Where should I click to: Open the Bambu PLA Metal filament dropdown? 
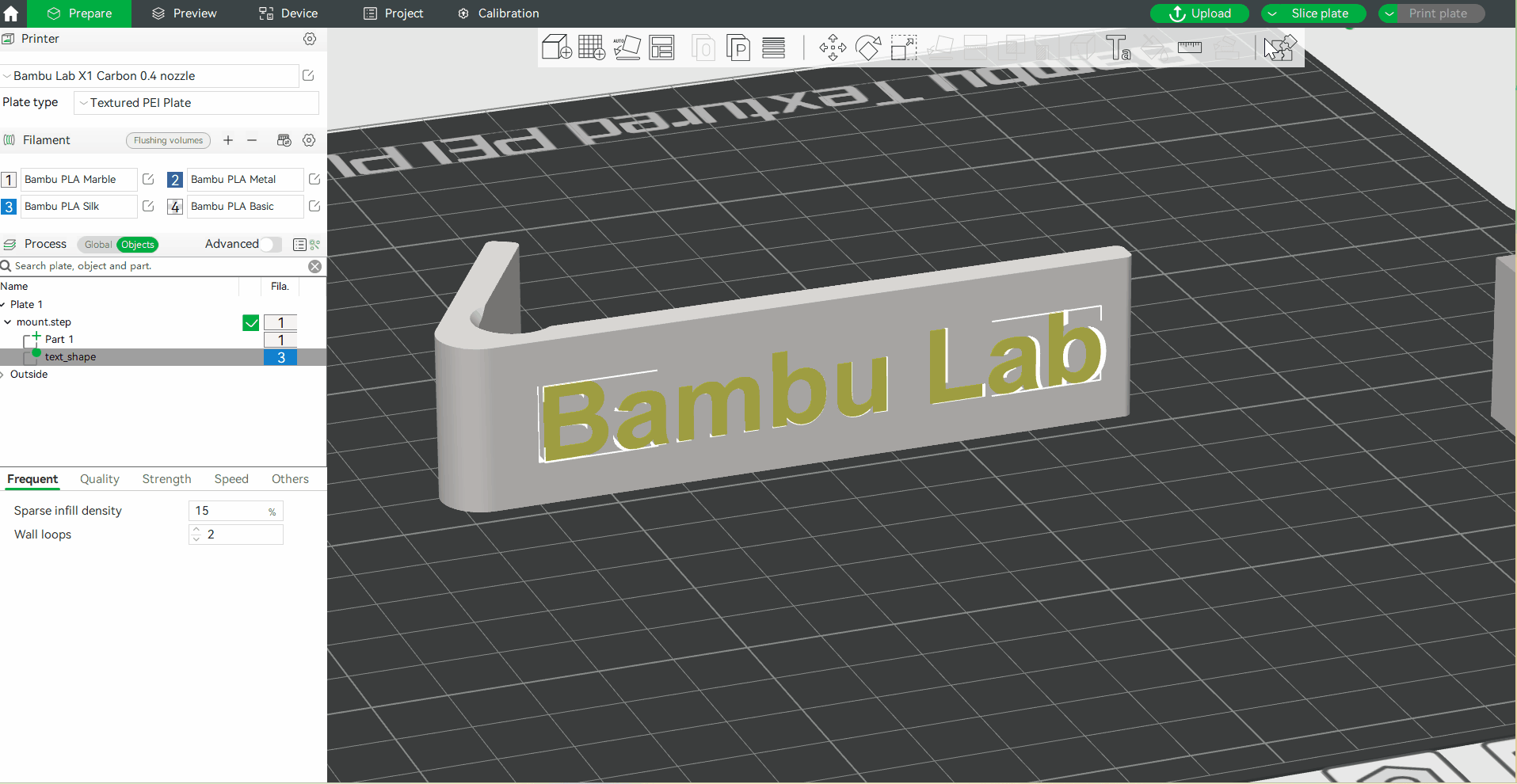click(245, 180)
